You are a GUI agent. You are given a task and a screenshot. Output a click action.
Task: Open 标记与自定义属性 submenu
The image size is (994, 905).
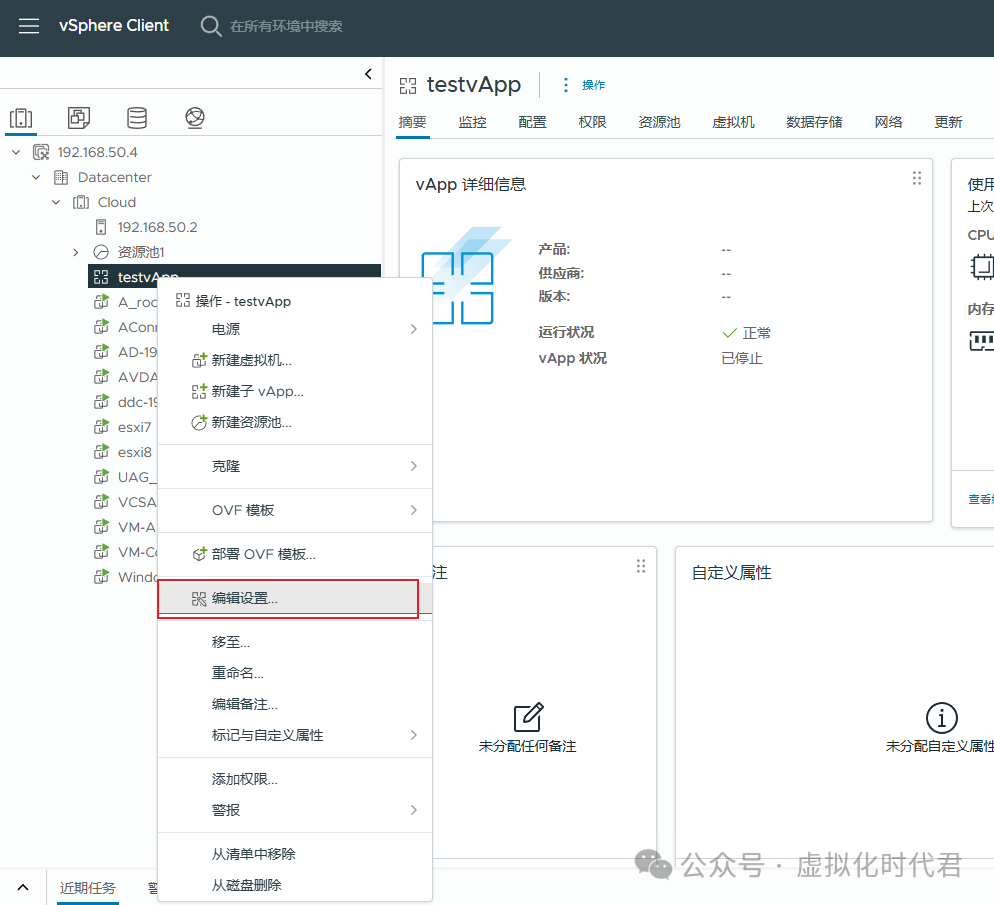[295, 735]
